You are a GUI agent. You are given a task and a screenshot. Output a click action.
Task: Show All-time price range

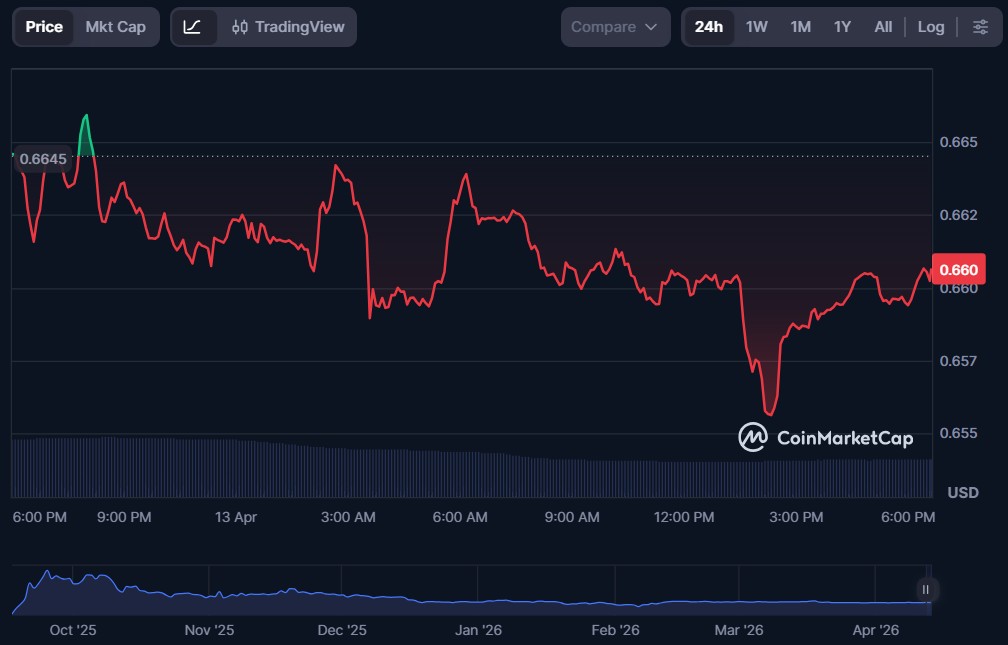883,27
